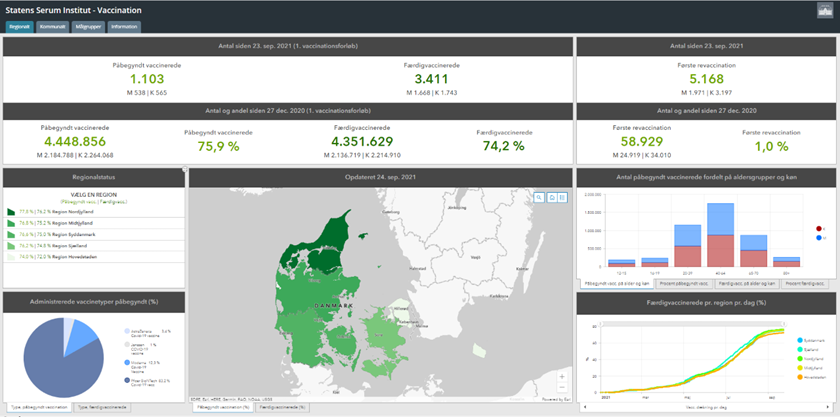Toggle Hovedstaden line in chart legend
The height and width of the screenshot is (417, 840).
tap(812, 378)
